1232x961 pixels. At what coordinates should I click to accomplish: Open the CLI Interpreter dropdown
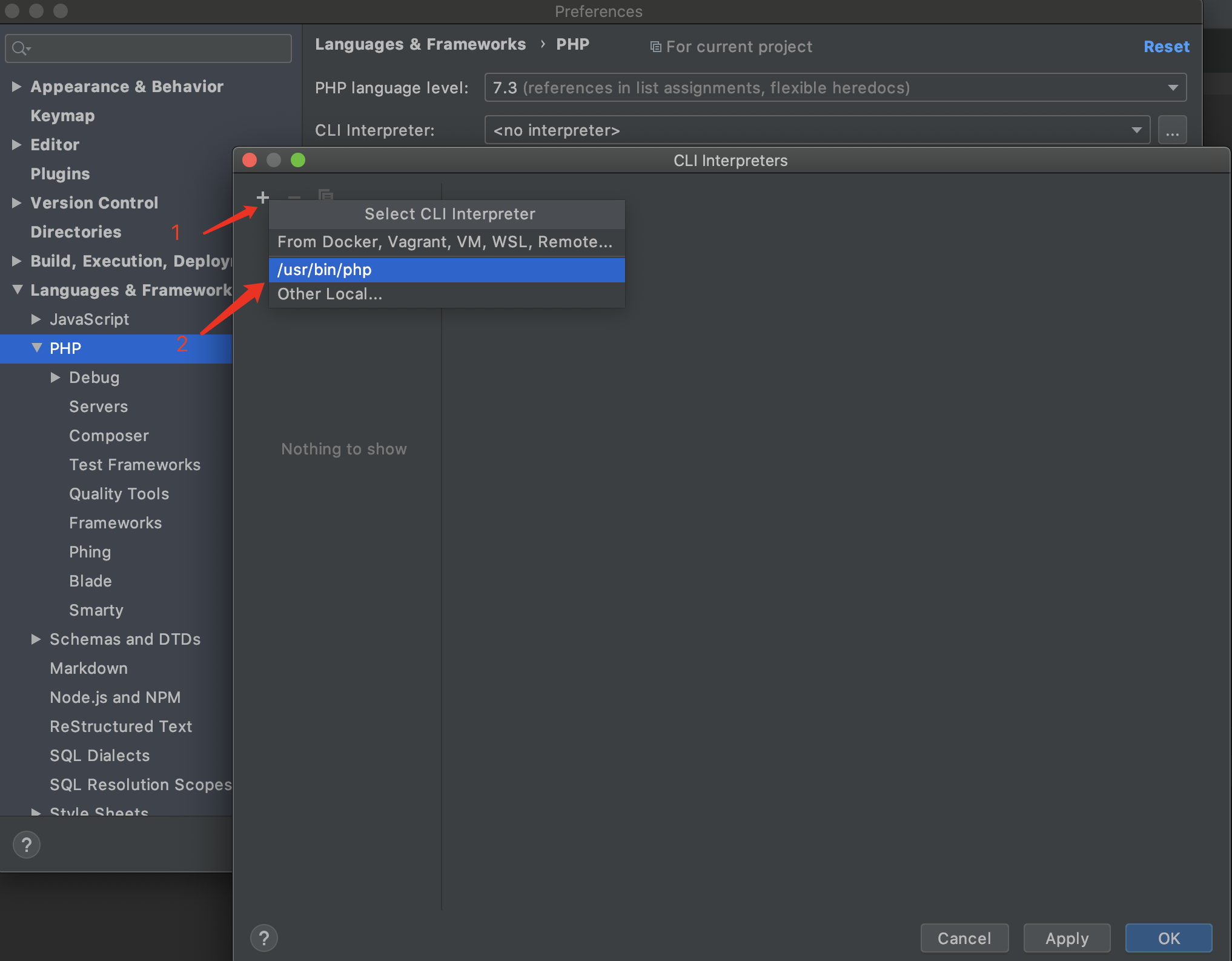pos(816,130)
